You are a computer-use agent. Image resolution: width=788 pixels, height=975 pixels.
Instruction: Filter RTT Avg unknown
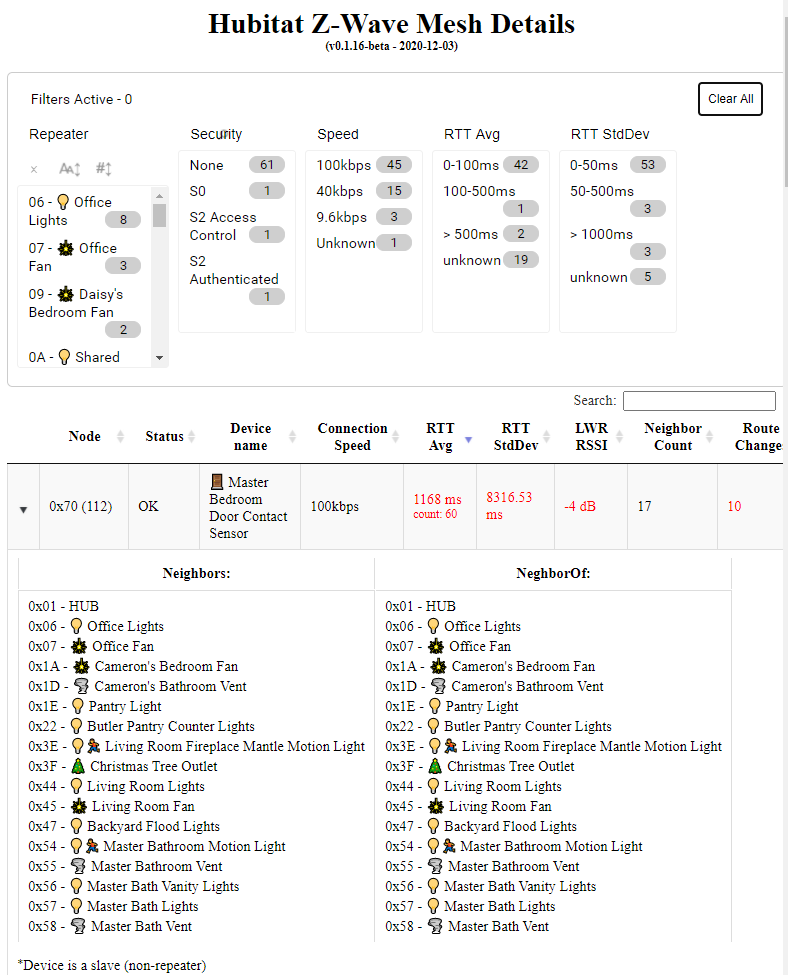click(x=490, y=260)
